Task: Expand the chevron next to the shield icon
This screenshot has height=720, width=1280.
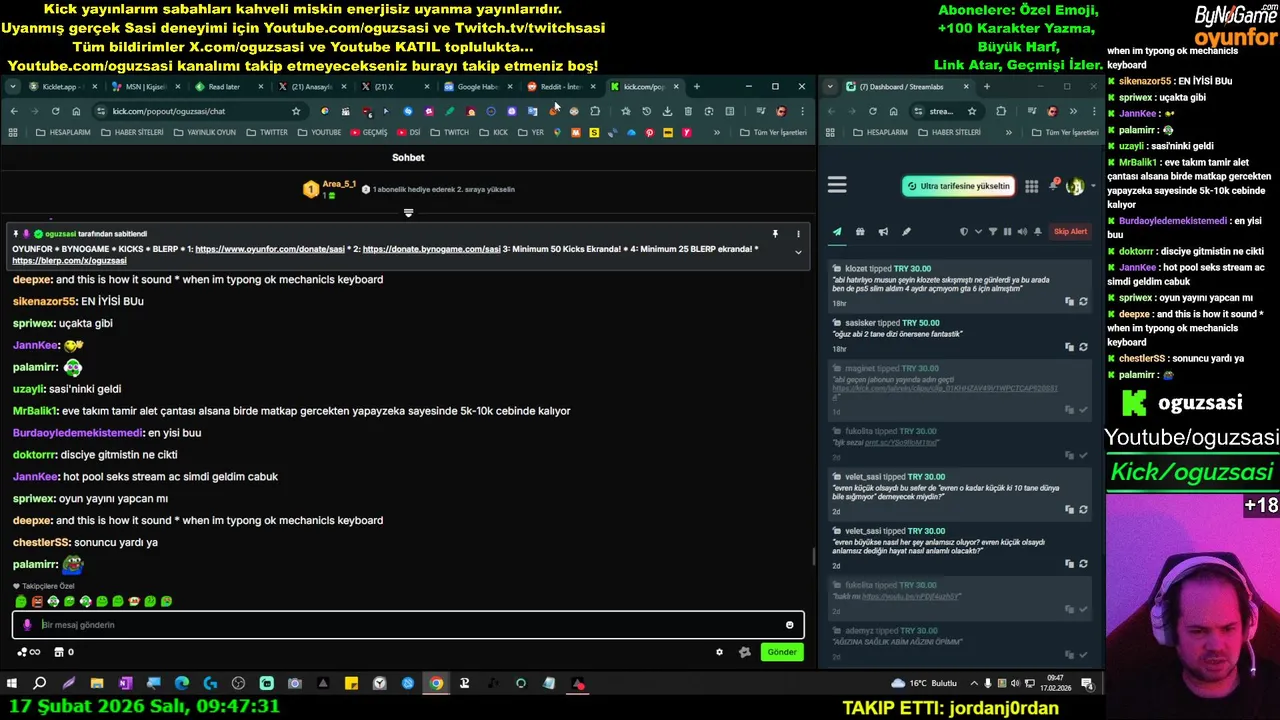Action: [x=978, y=232]
